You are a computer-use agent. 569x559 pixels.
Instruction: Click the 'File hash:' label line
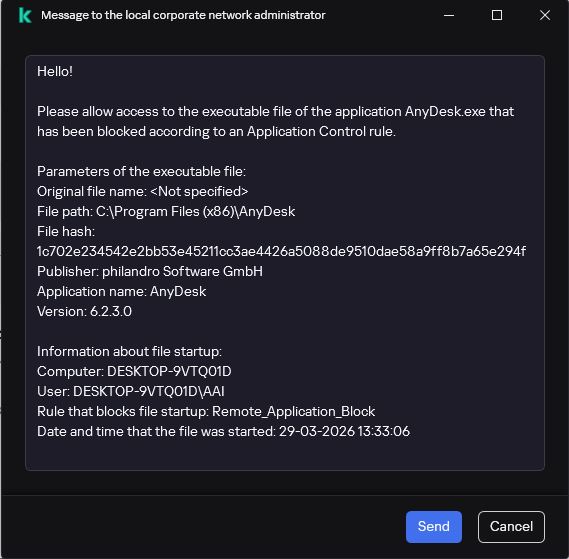click(x=66, y=231)
